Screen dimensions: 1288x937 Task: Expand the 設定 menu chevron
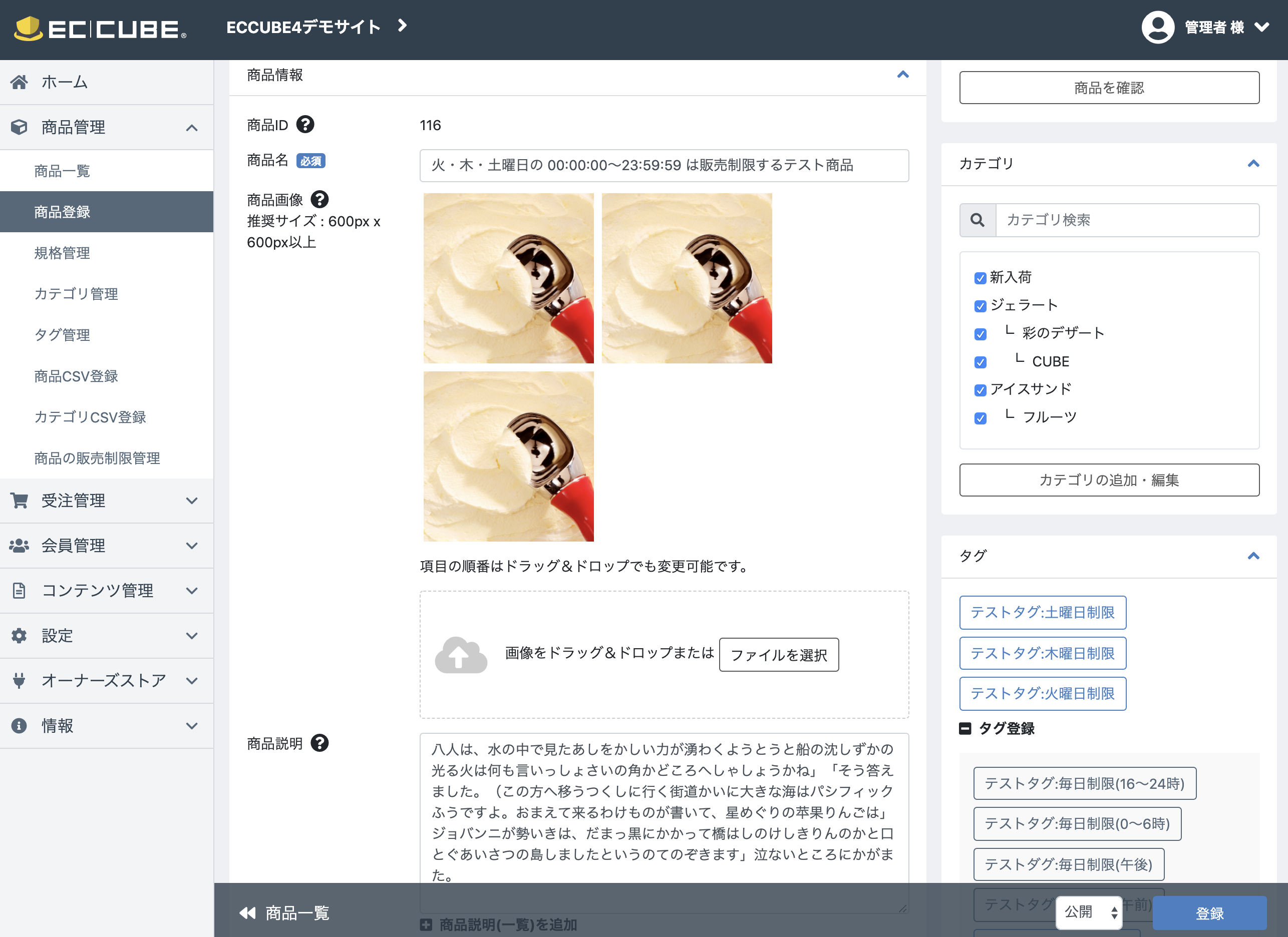point(192,636)
